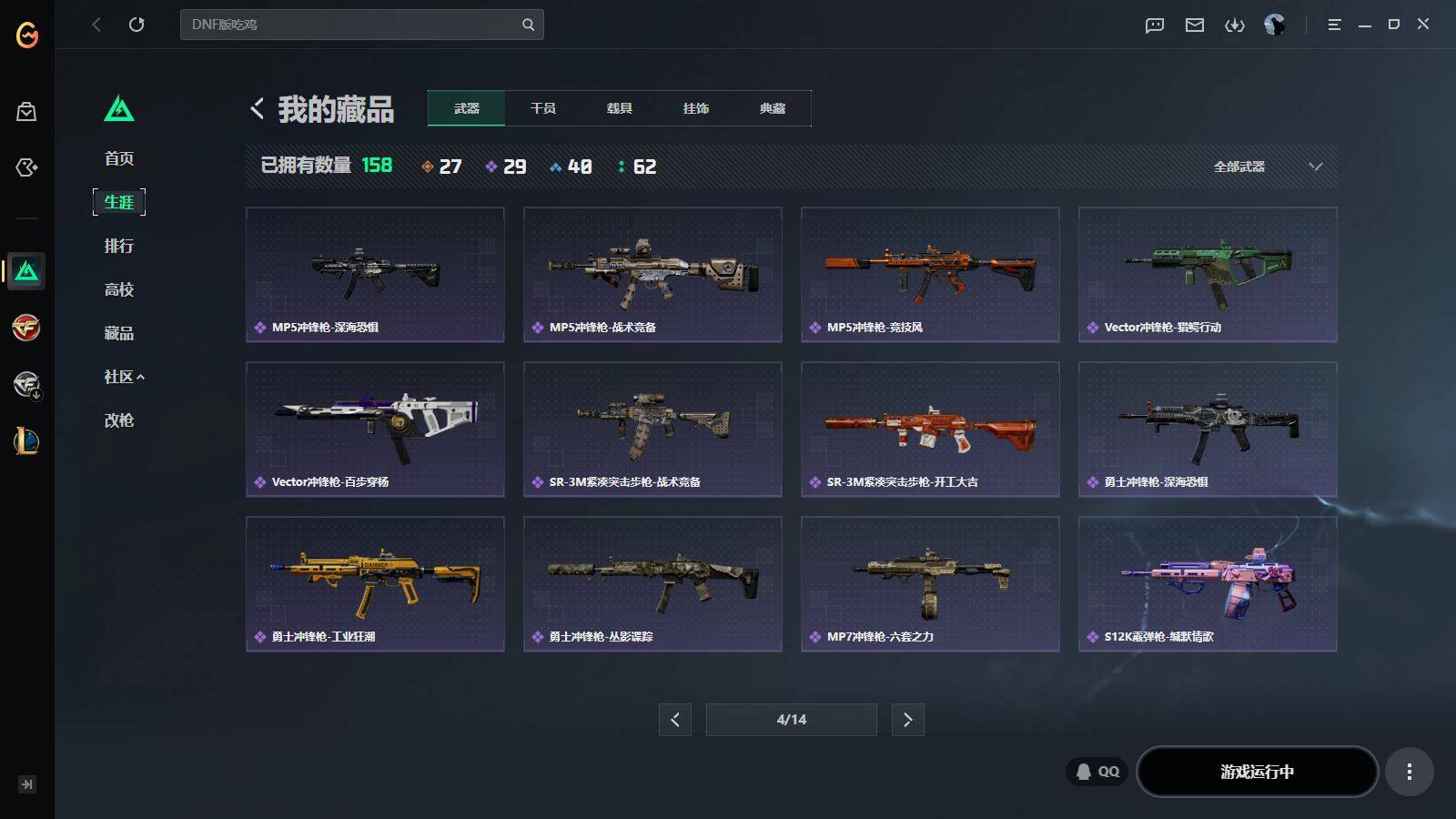The height and width of the screenshot is (819, 1456).
Task: Open the hamburger menu in the title bar
Action: pyautogui.click(x=1334, y=25)
